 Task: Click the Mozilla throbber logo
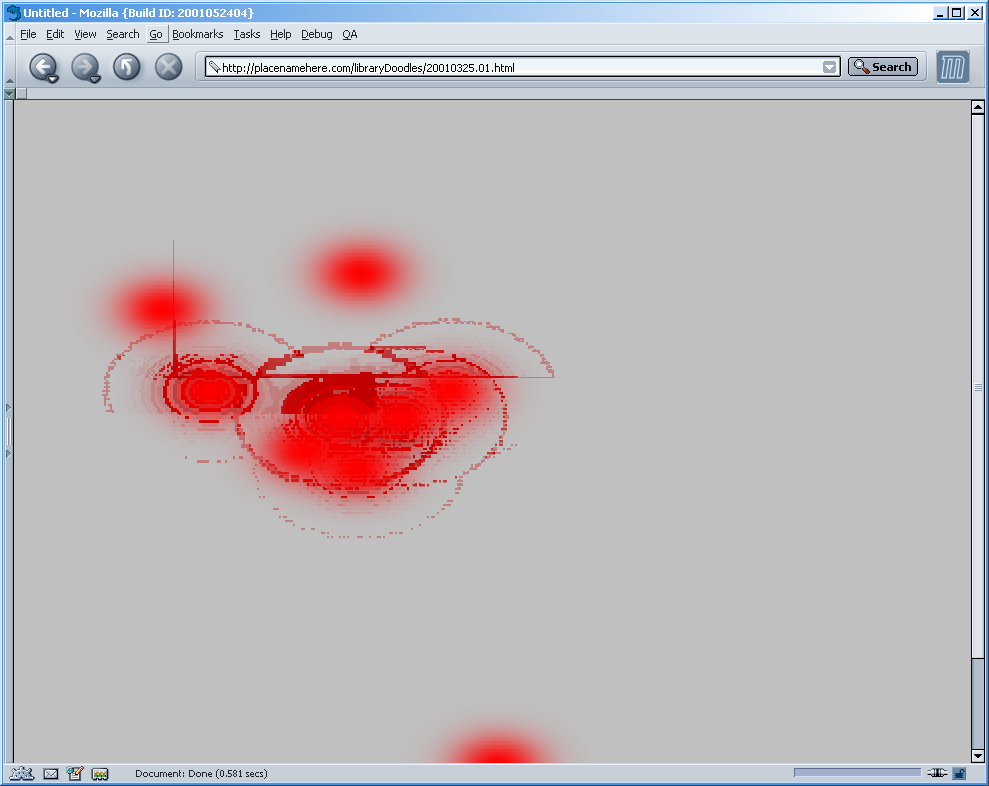click(952, 68)
